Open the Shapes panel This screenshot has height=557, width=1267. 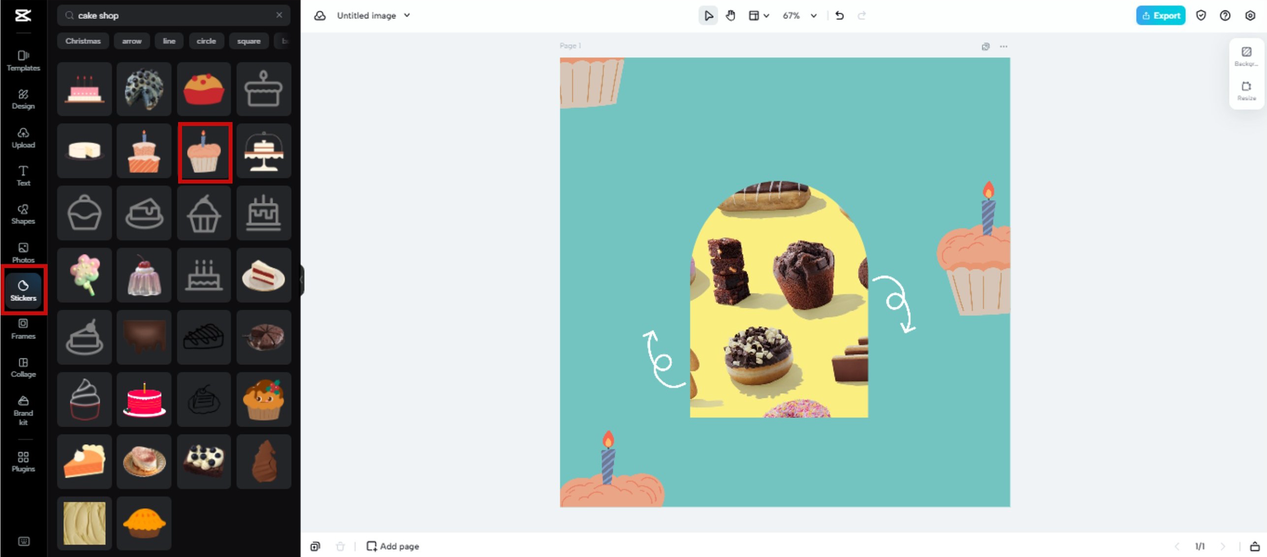pos(23,213)
